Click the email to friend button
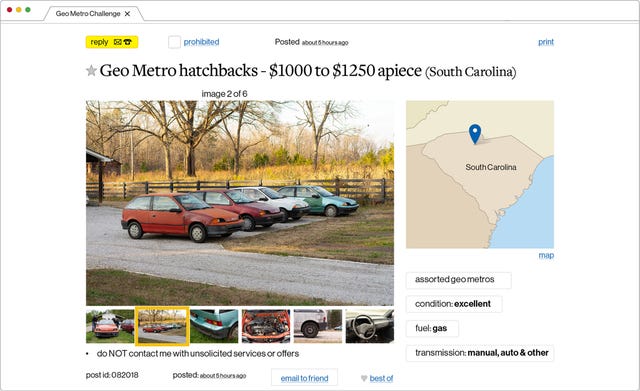The width and height of the screenshot is (640, 391). coord(304,378)
